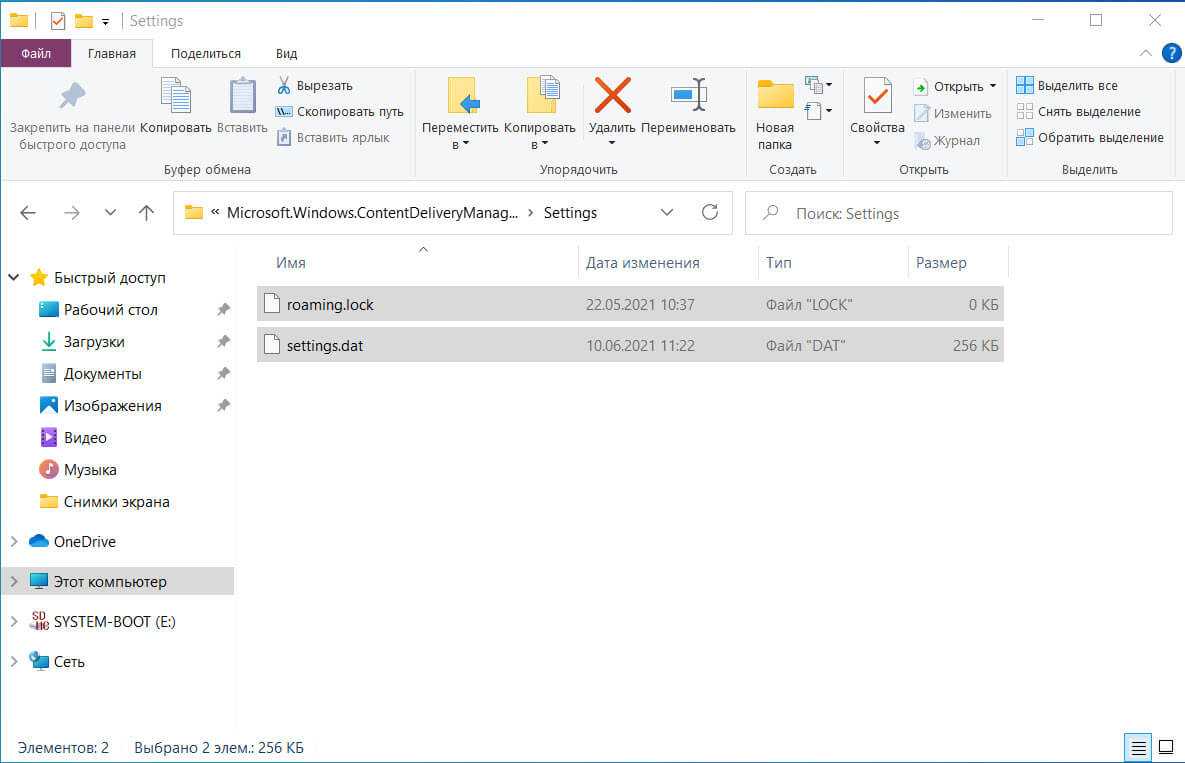This screenshot has width=1185, height=763.
Task: Click Settings breadcrumb in address bar
Action: [x=571, y=213]
